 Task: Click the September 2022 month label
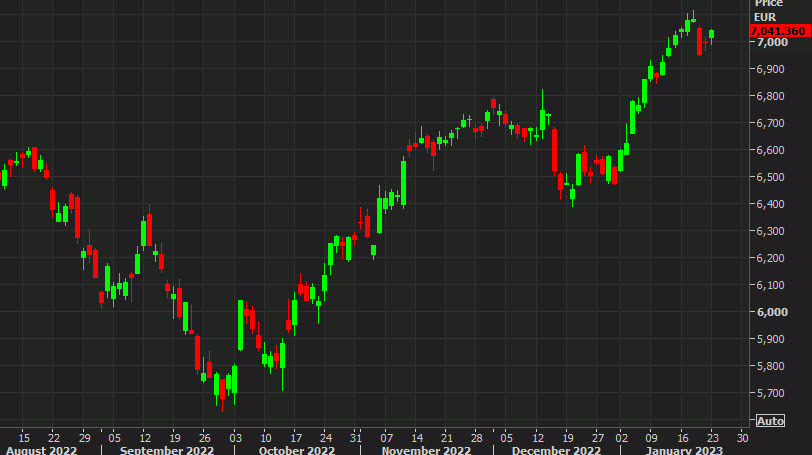167,450
